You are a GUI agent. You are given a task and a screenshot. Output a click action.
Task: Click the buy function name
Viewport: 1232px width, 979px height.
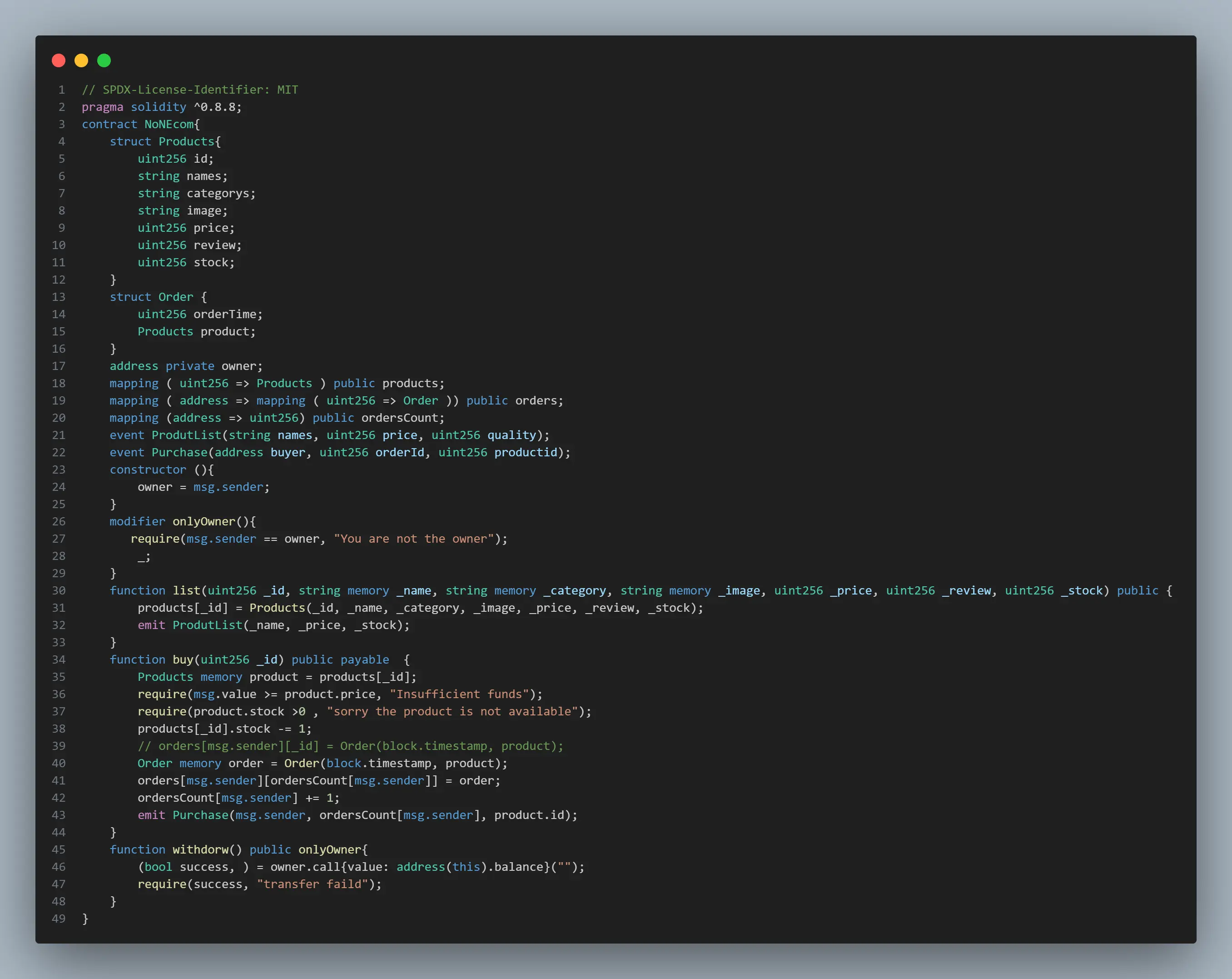tap(183, 660)
